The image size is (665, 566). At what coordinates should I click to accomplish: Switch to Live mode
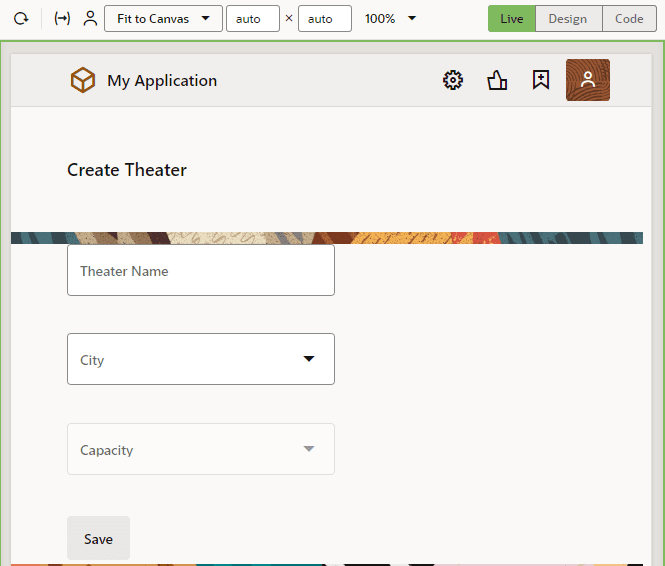pos(511,19)
